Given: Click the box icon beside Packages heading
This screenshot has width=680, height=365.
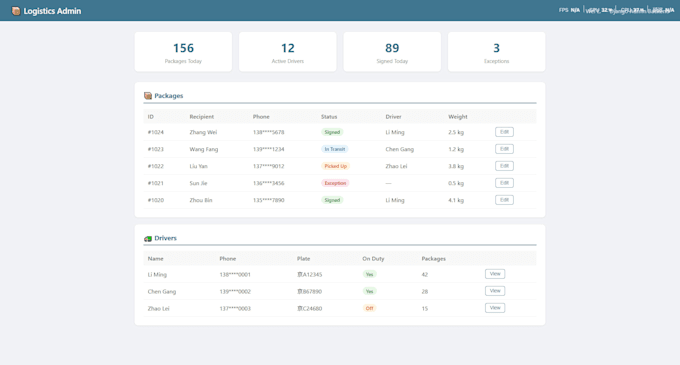Looking at the screenshot, I should tap(148, 96).
